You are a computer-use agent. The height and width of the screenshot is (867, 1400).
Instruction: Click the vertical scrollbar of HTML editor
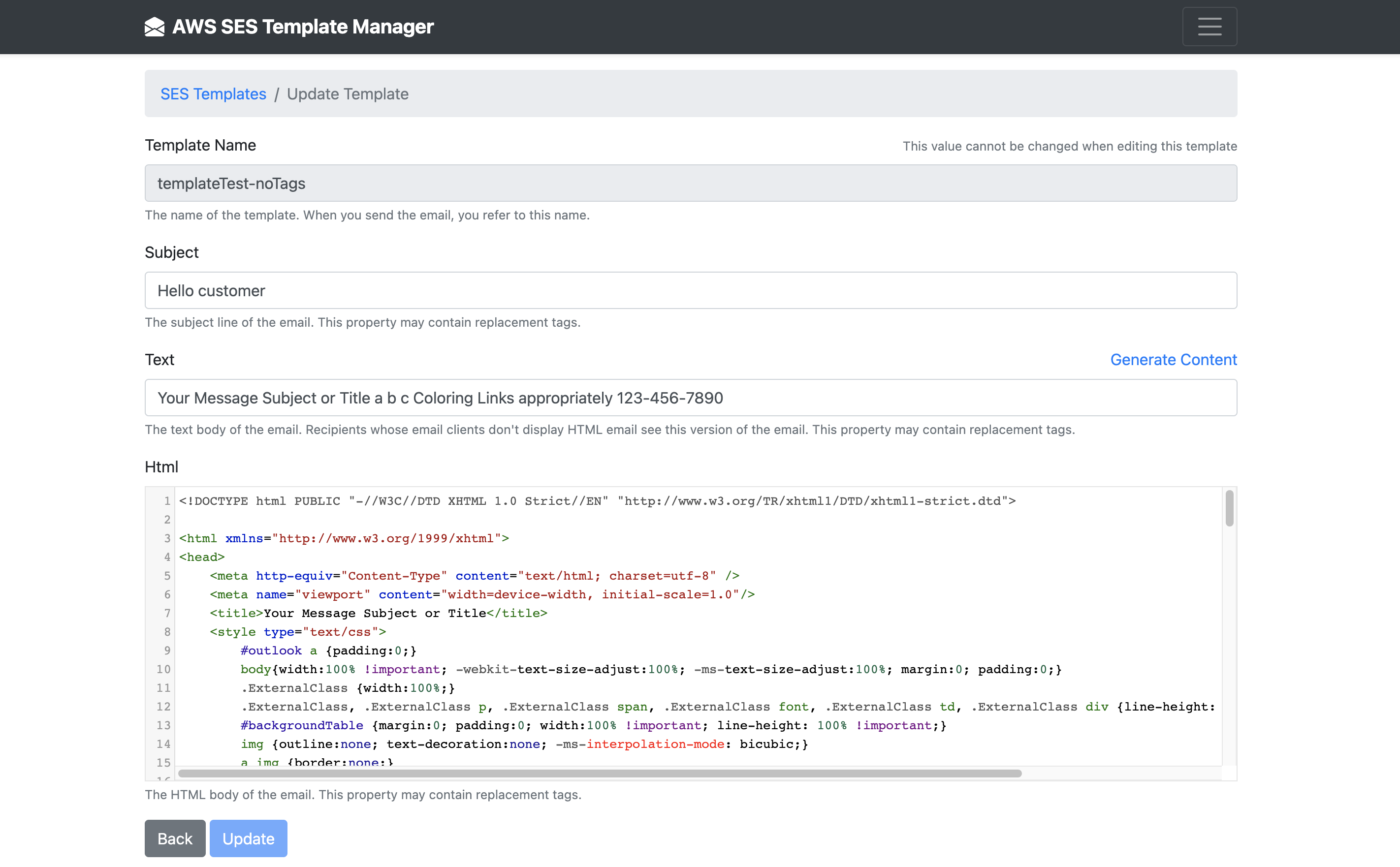tap(1229, 509)
